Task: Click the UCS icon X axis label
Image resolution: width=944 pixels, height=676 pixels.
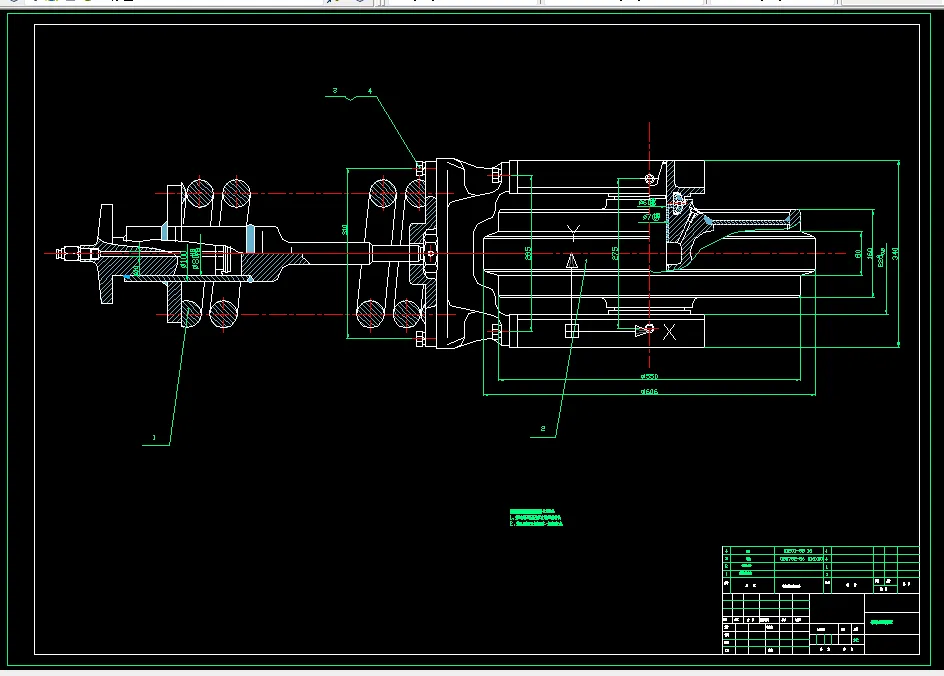Action: tap(669, 332)
